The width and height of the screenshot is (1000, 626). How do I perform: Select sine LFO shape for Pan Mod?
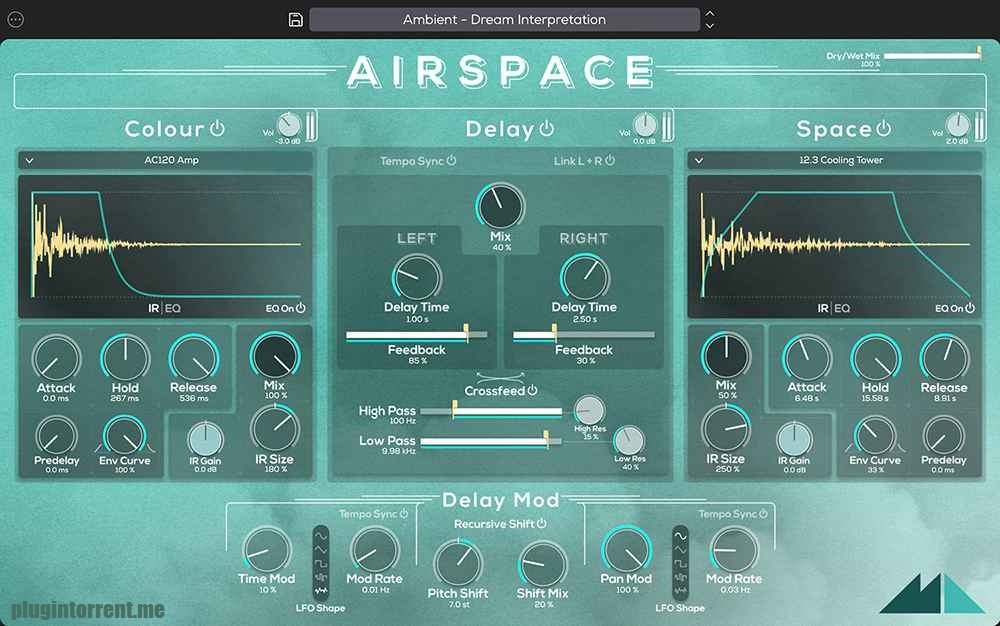[680, 536]
